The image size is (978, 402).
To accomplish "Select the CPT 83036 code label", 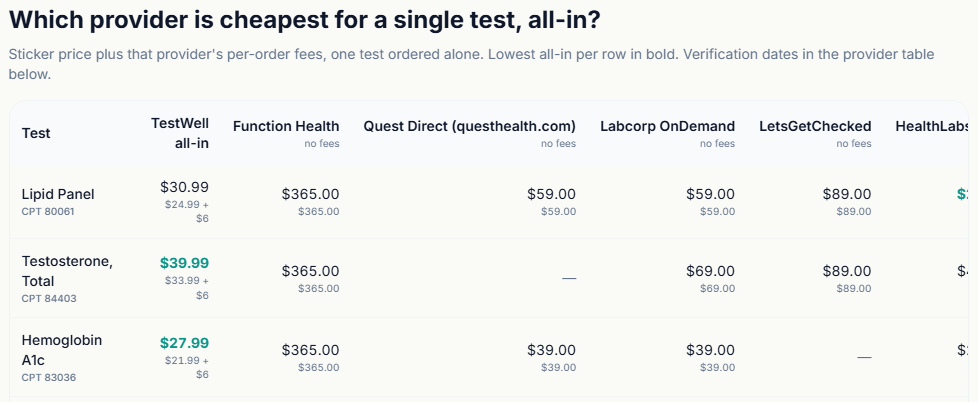I will 49,378.
